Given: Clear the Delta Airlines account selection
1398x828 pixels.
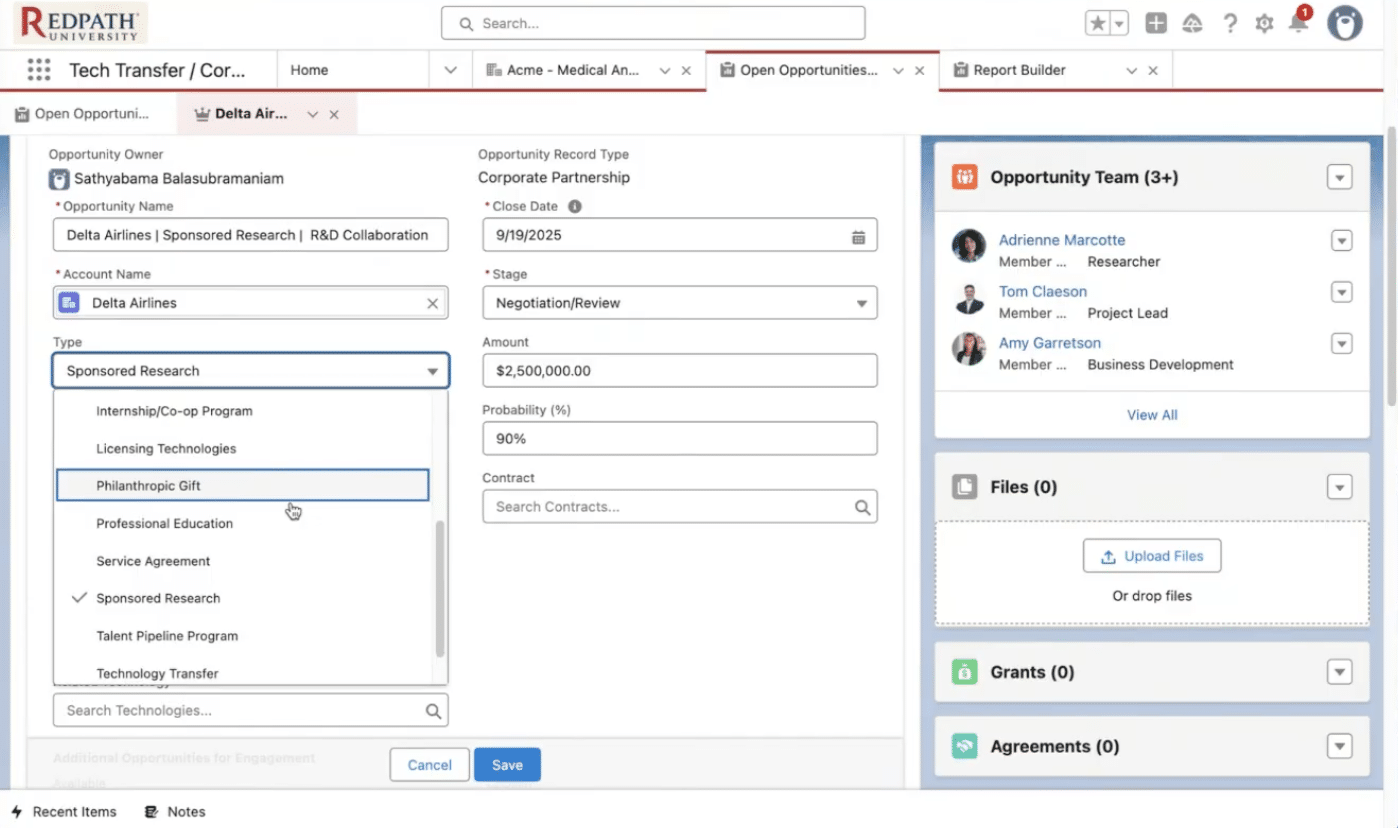Looking at the screenshot, I should pos(433,303).
